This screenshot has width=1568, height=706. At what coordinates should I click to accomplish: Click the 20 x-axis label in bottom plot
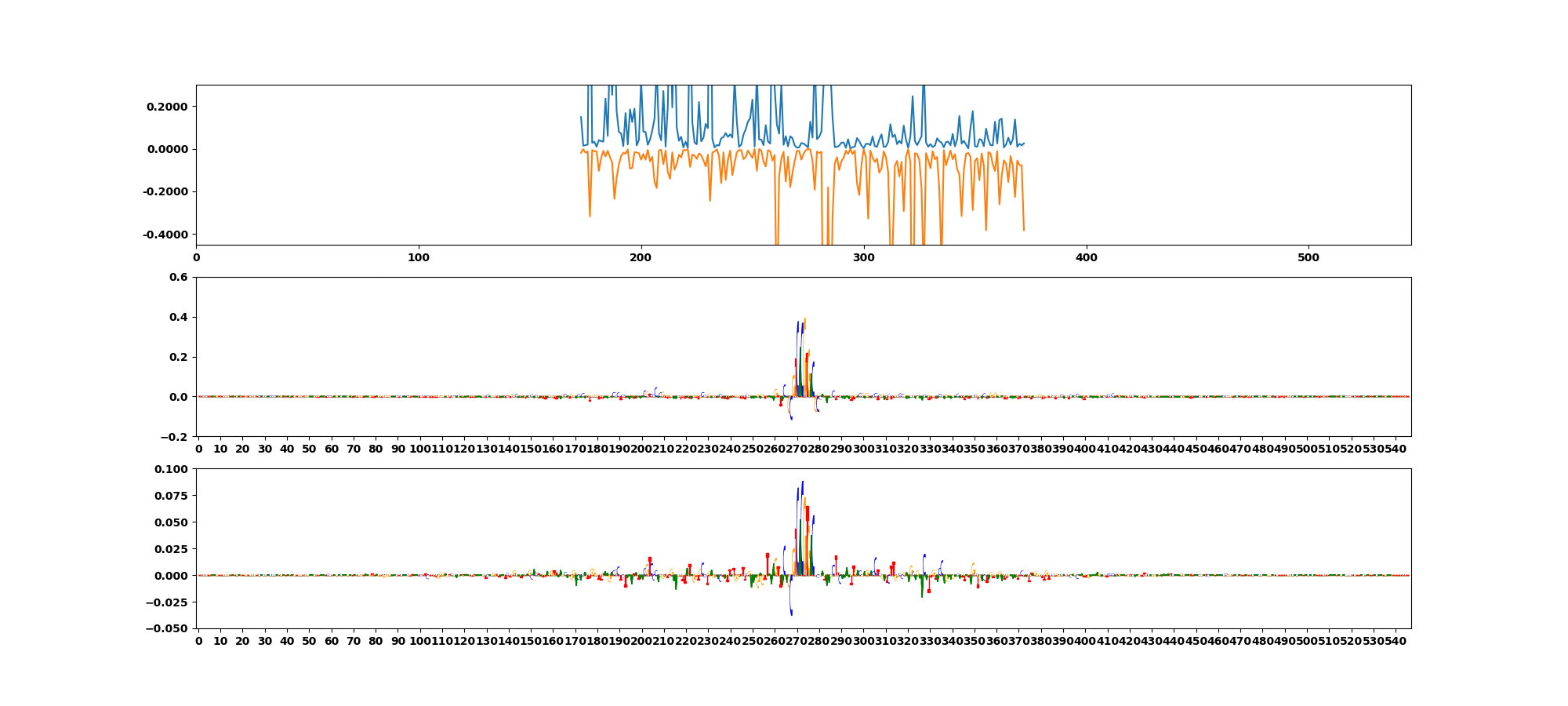(242, 641)
